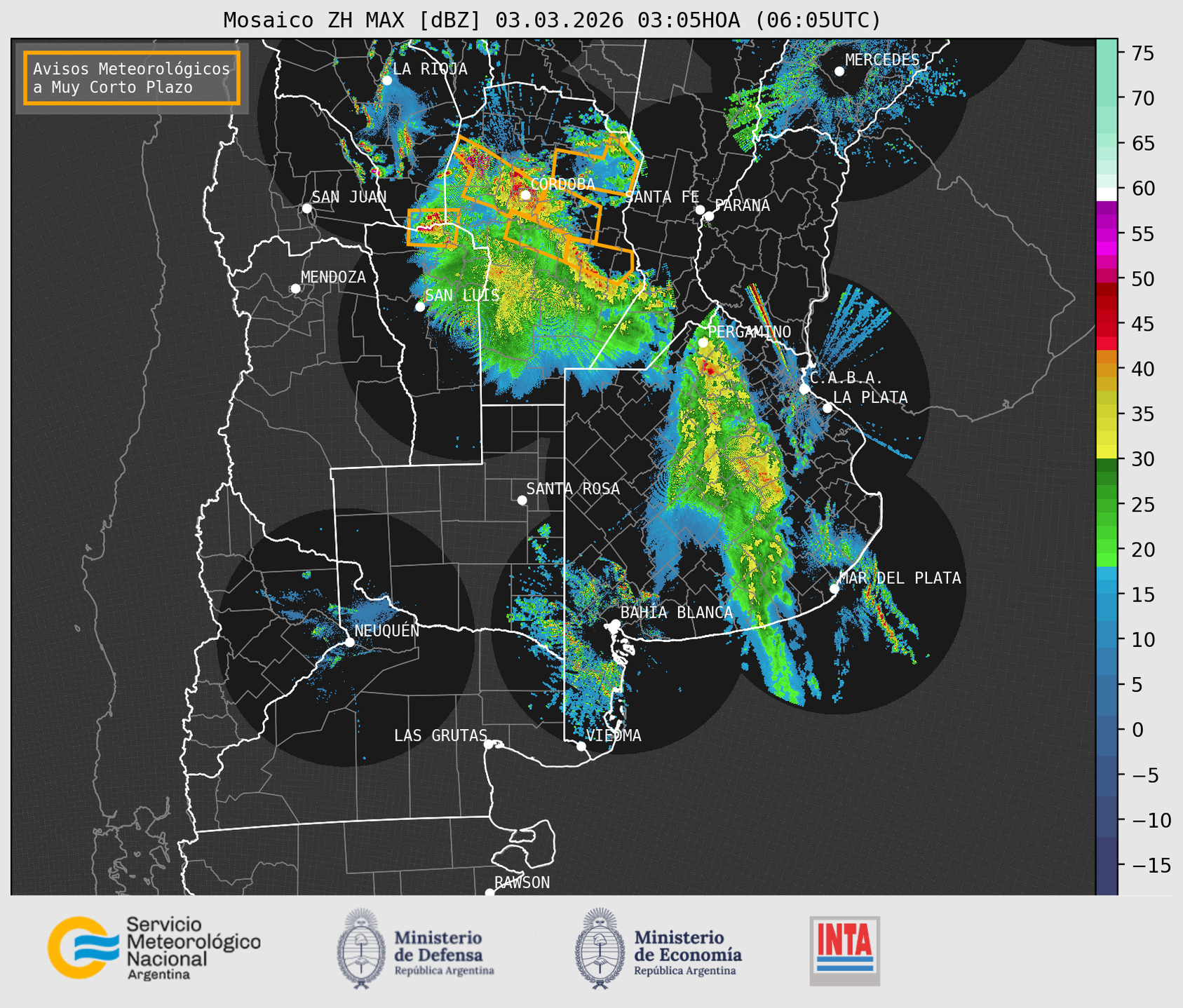Click the "BAHIA BLANCA" map label

pyautogui.click(x=677, y=613)
